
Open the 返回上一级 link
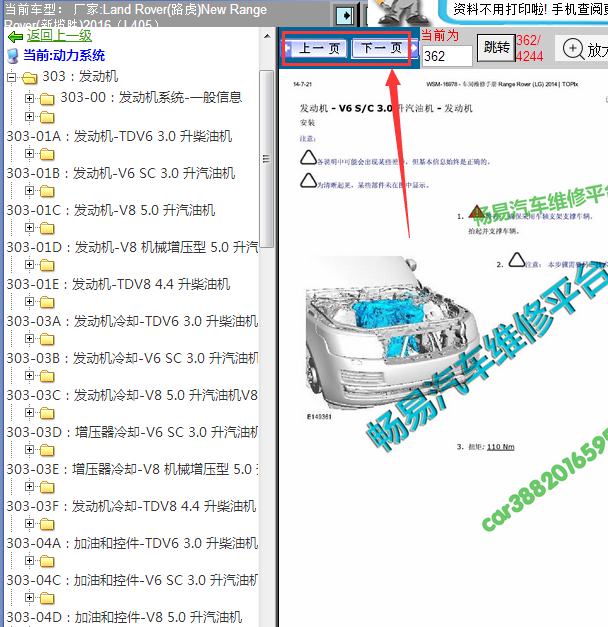[x=59, y=36]
